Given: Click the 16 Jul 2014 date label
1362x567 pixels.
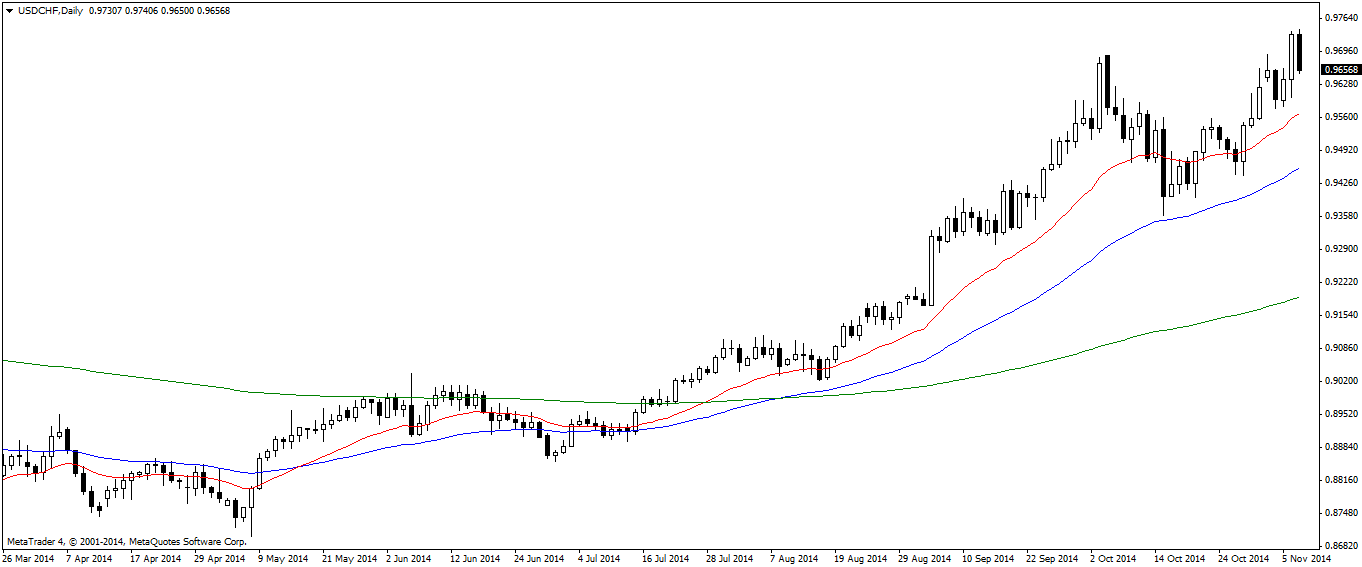Looking at the screenshot, I should coord(665,558).
